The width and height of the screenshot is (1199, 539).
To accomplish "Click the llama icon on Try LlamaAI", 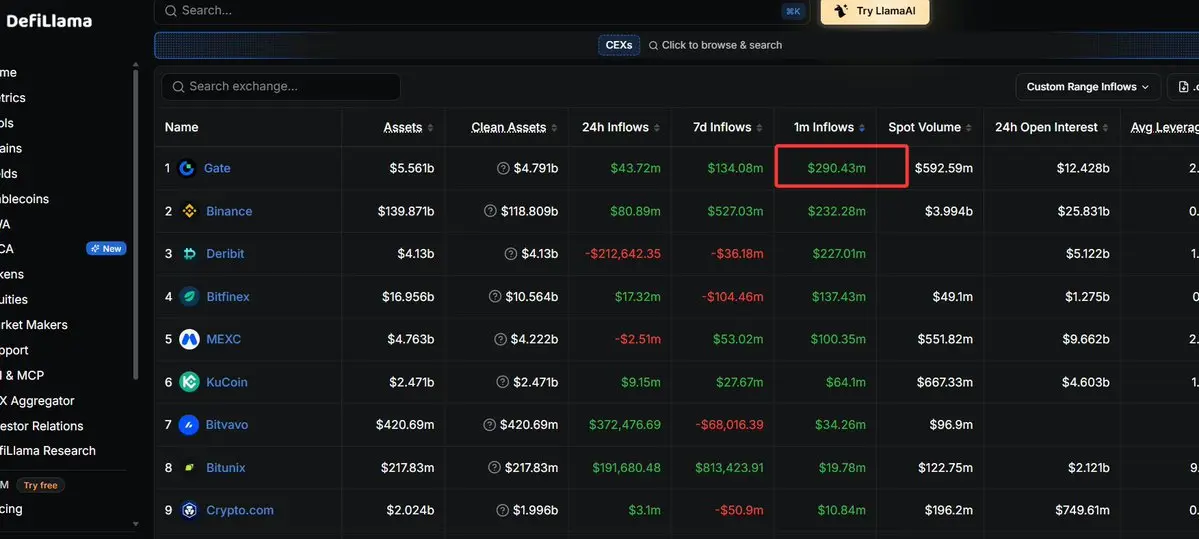I will click(841, 11).
